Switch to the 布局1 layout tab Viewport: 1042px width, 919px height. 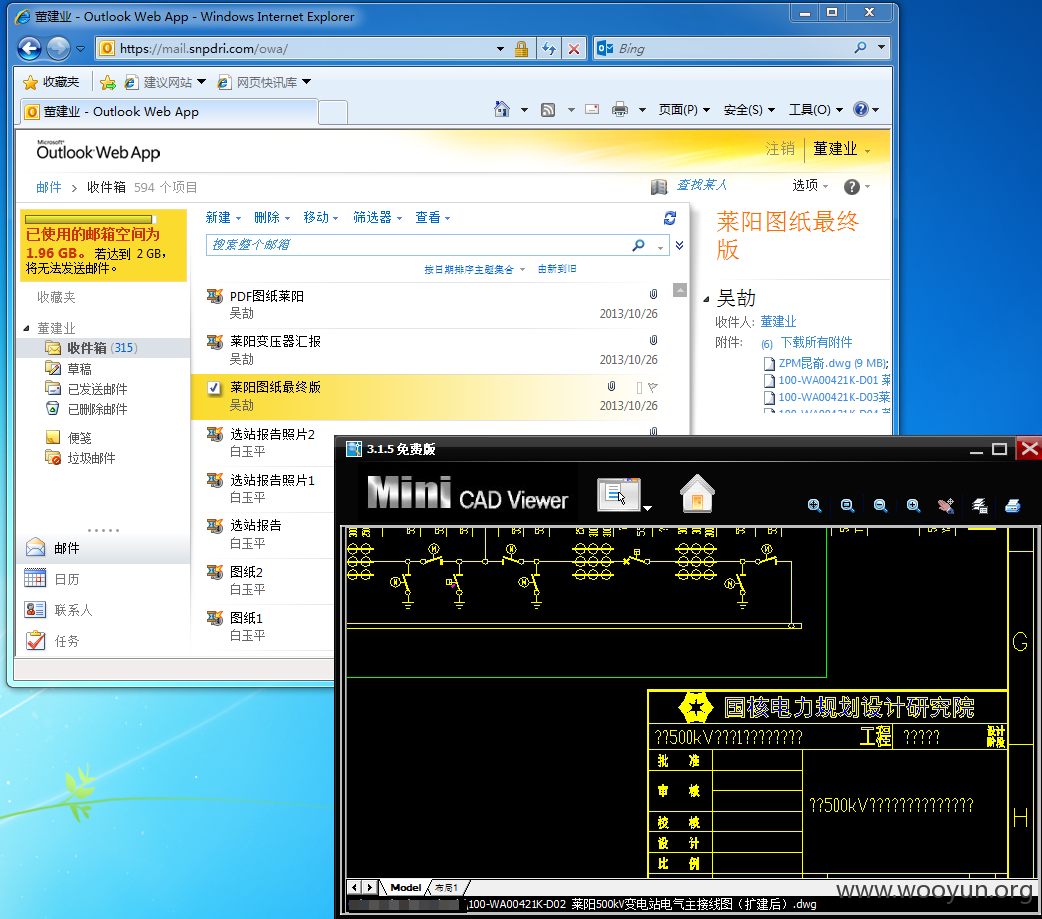click(447, 887)
